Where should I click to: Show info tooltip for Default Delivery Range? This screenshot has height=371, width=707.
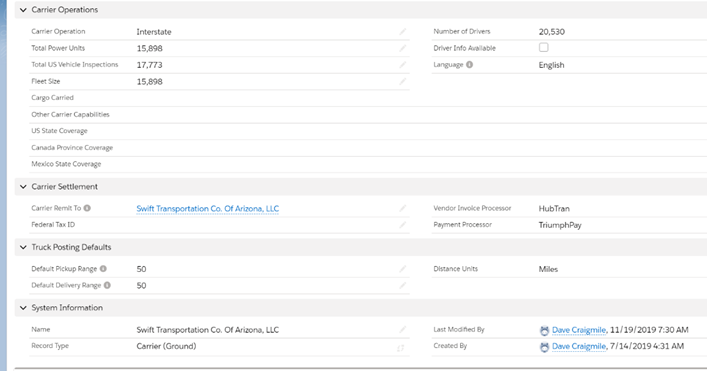[x=107, y=285]
